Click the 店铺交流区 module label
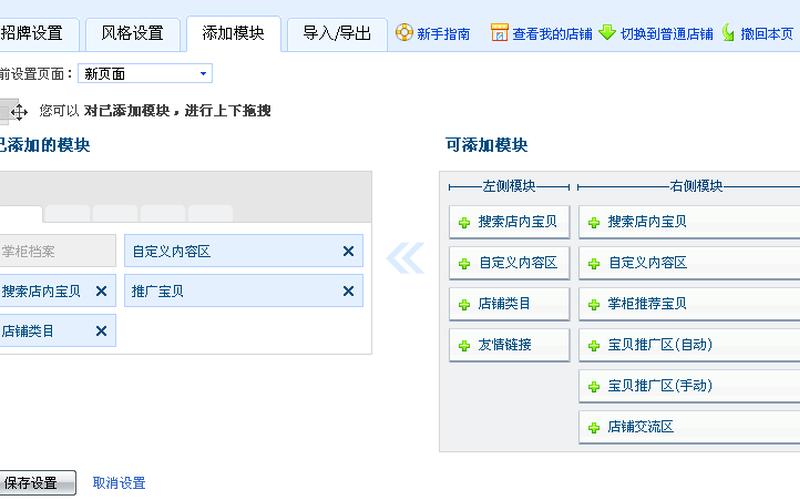 click(641, 427)
